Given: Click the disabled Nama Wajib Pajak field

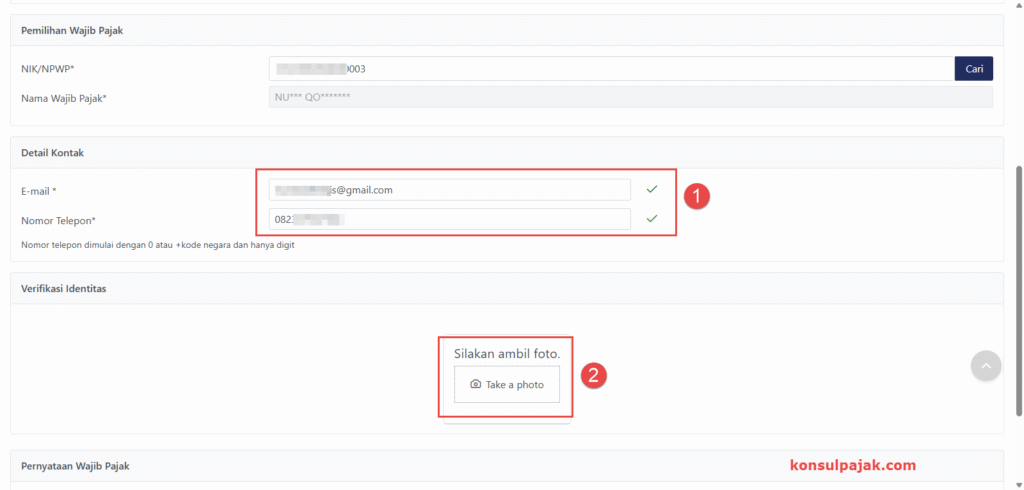Looking at the screenshot, I should click(630, 97).
